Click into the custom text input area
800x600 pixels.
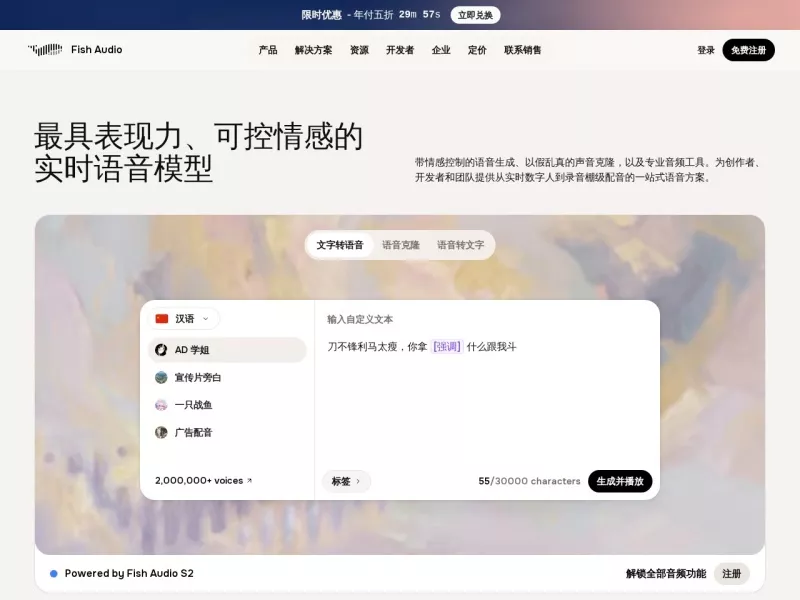coord(487,398)
